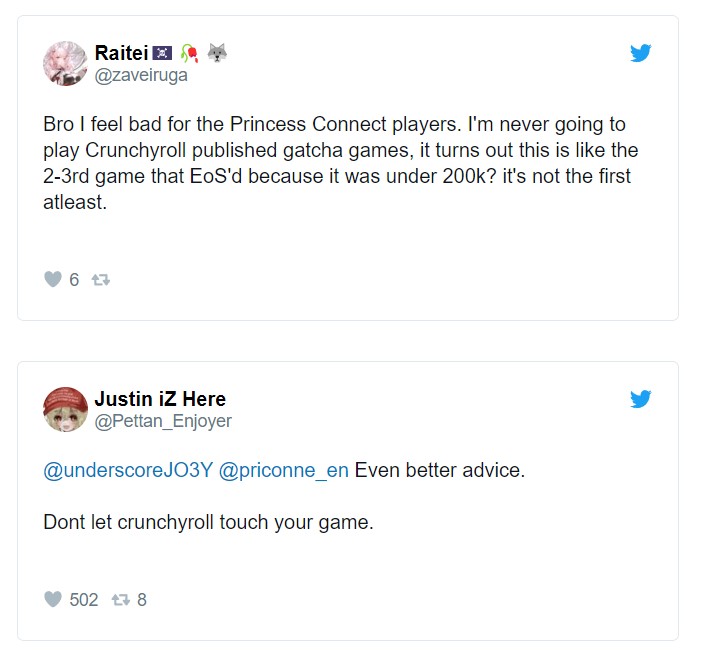The height and width of the screenshot is (660, 703).
Task: Visit the @Pettan_Enjoyer handle link
Action: (163, 421)
